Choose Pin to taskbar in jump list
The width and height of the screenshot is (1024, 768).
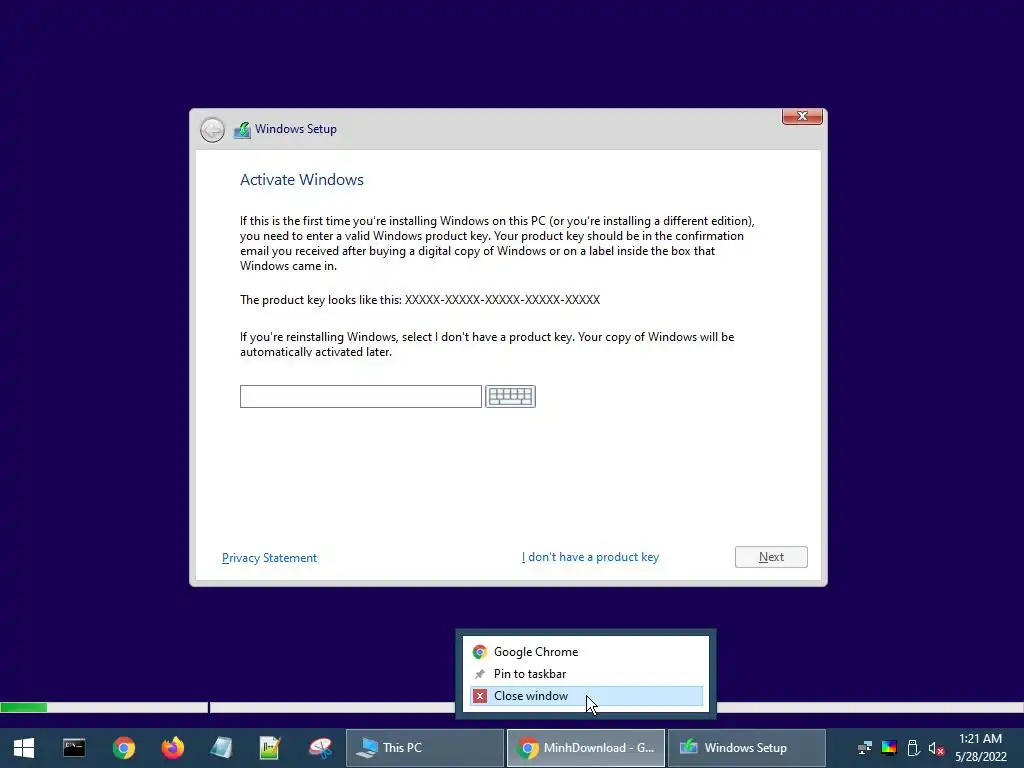[586, 674]
